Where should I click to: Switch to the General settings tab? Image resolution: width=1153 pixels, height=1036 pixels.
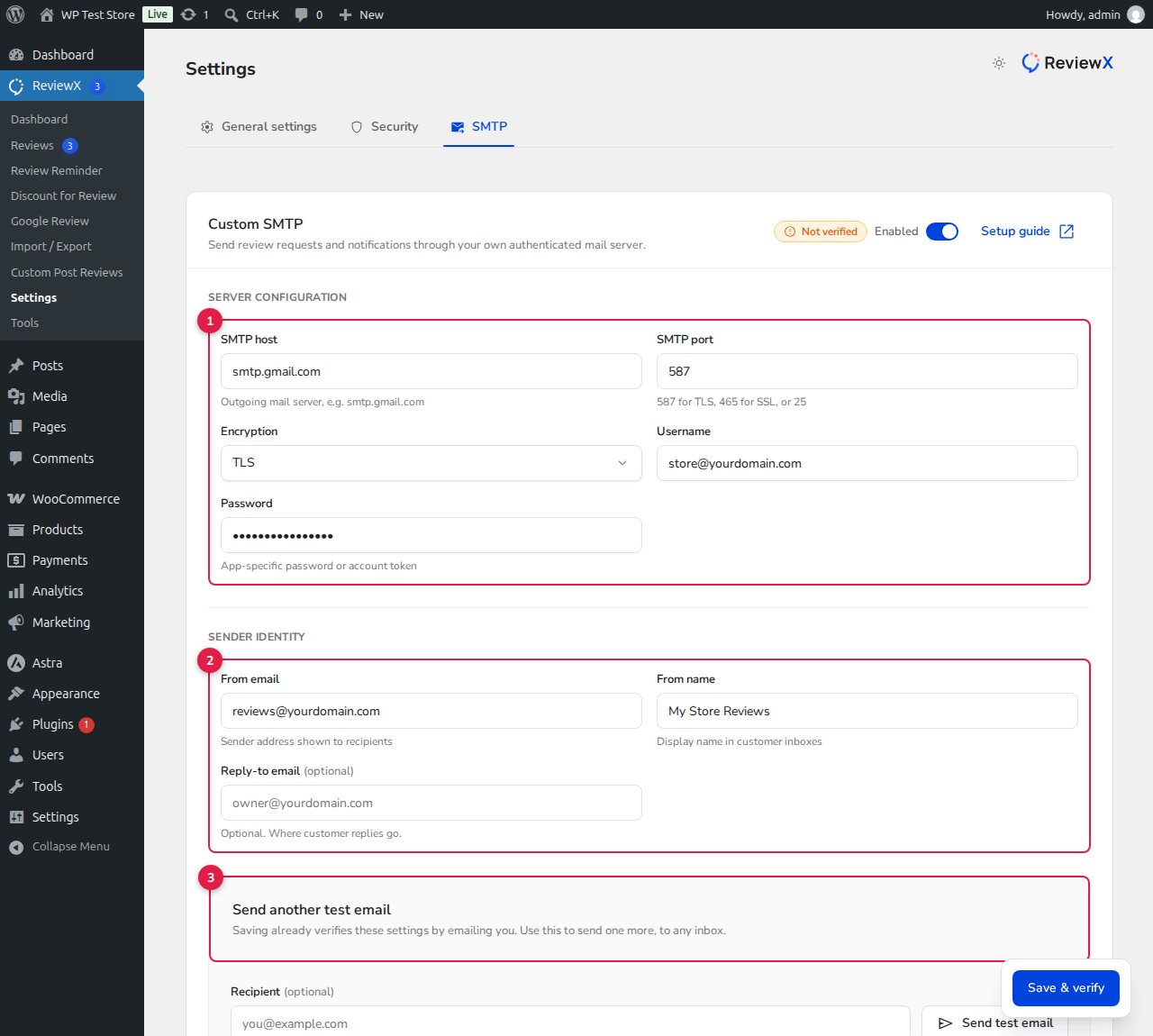click(259, 127)
